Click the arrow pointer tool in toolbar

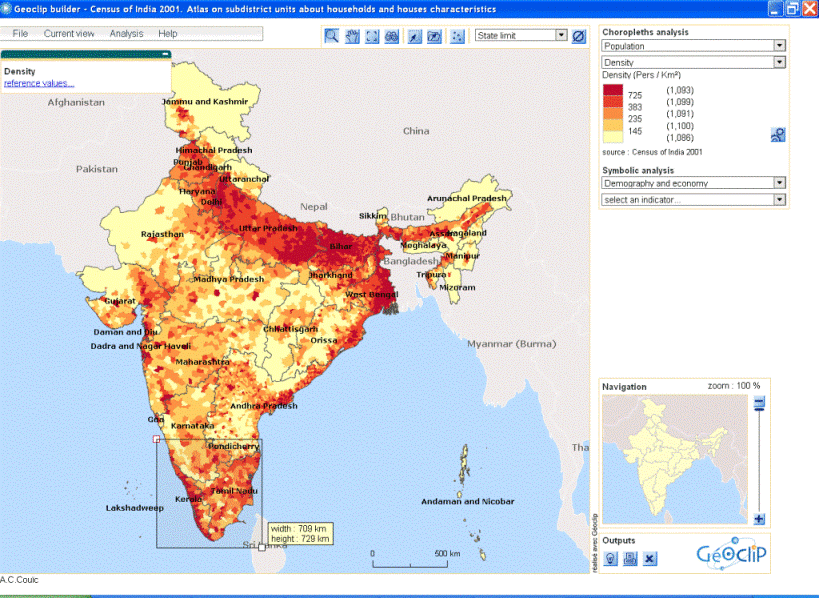(x=412, y=36)
